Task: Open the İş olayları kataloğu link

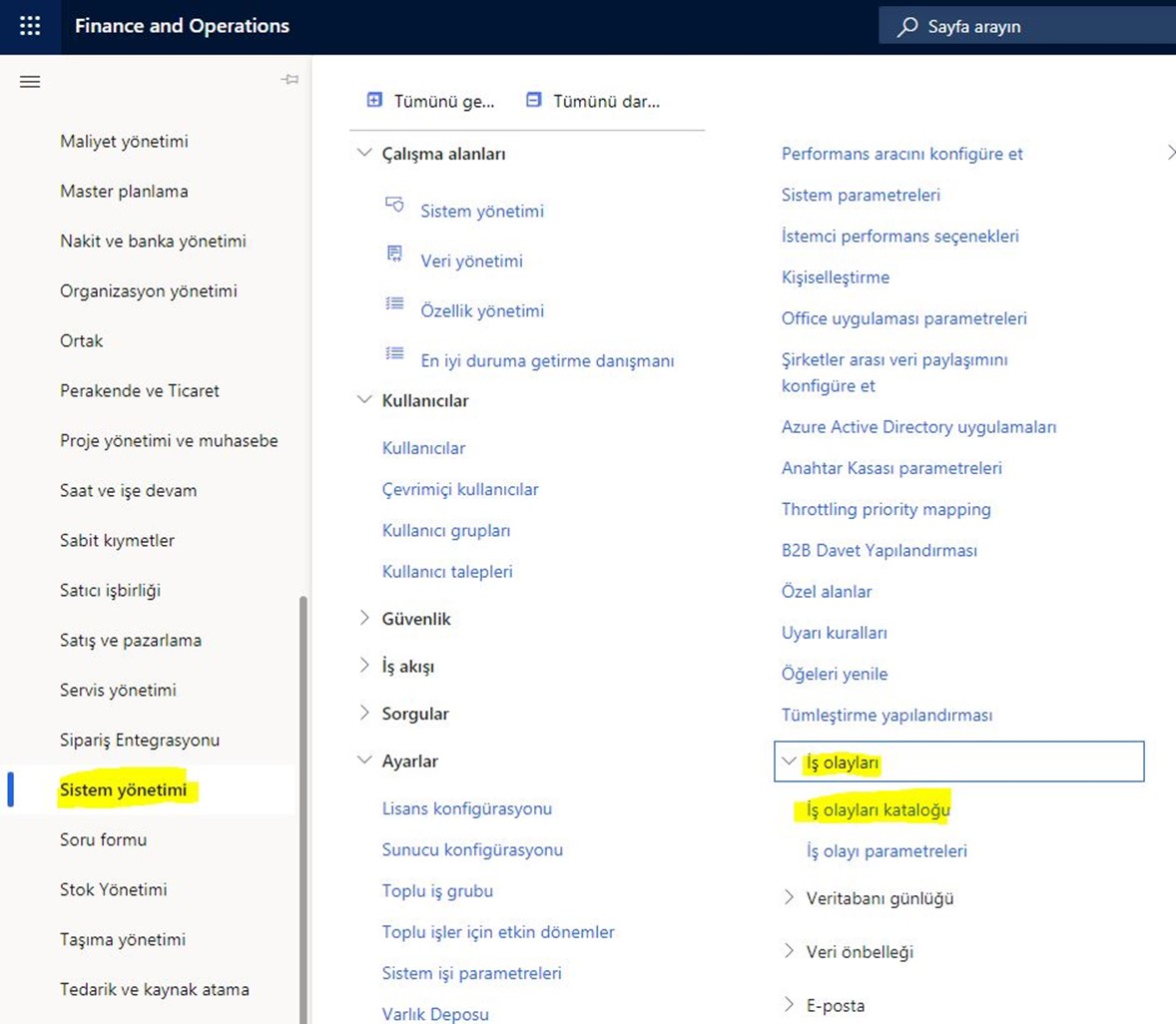Action: (878, 809)
